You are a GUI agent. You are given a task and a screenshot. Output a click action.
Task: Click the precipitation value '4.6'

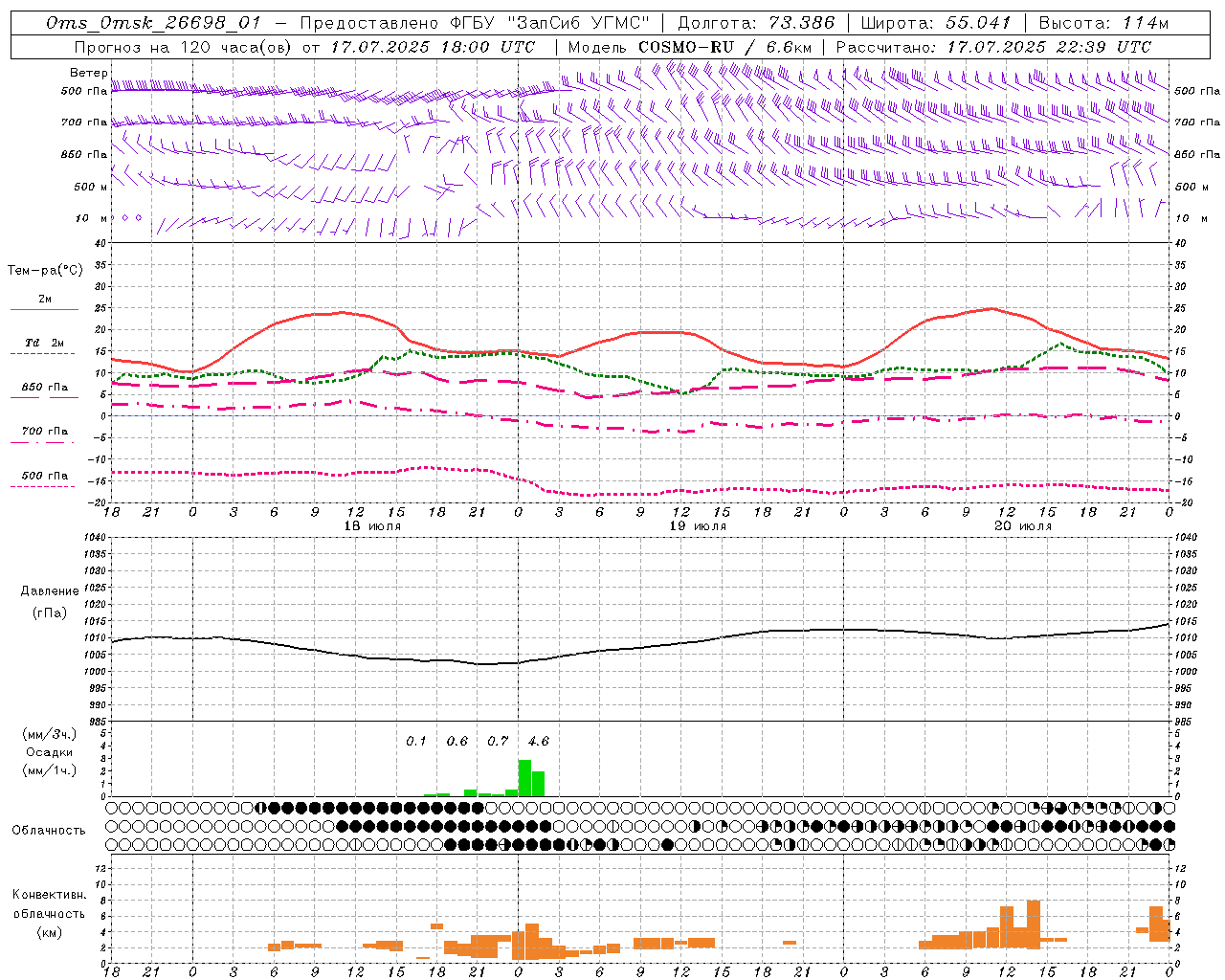(x=539, y=741)
